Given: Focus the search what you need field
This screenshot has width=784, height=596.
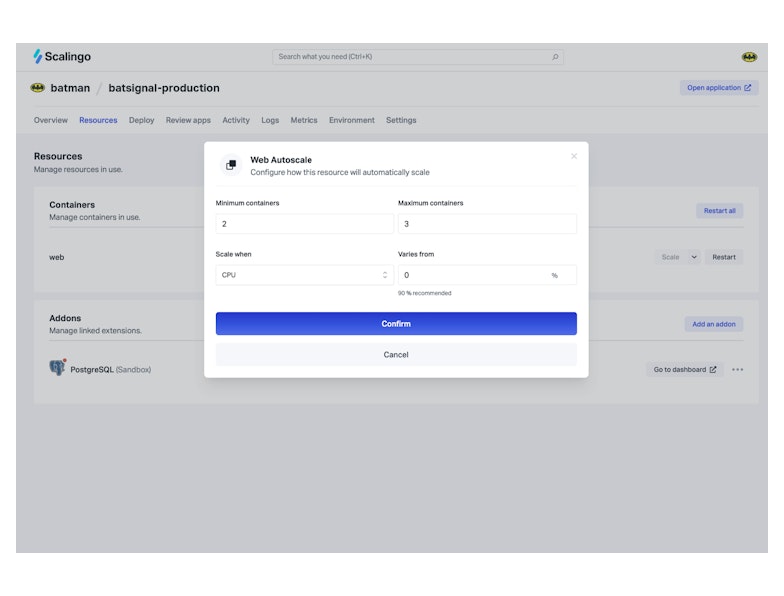Looking at the screenshot, I should point(418,57).
